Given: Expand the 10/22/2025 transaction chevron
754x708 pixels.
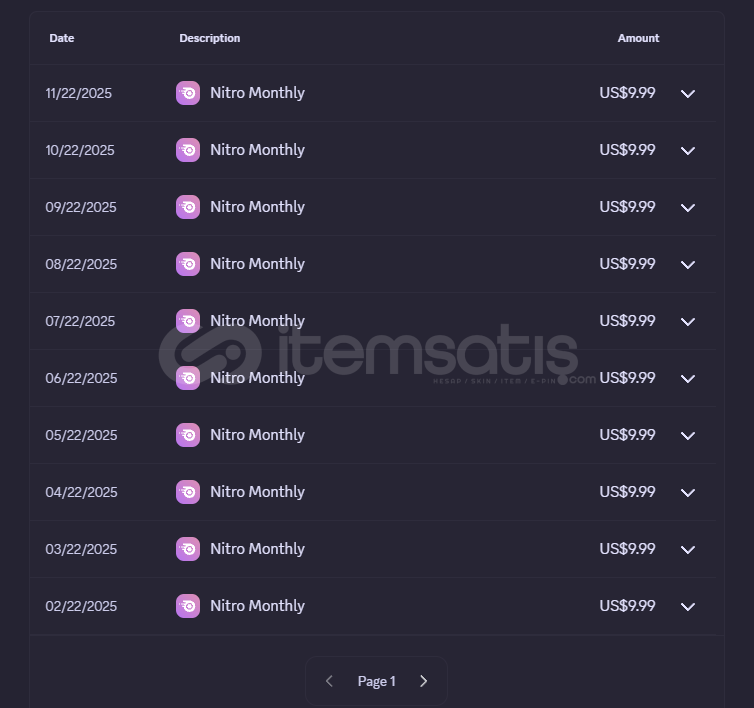Looking at the screenshot, I should pyautogui.click(x=688, y=151).
